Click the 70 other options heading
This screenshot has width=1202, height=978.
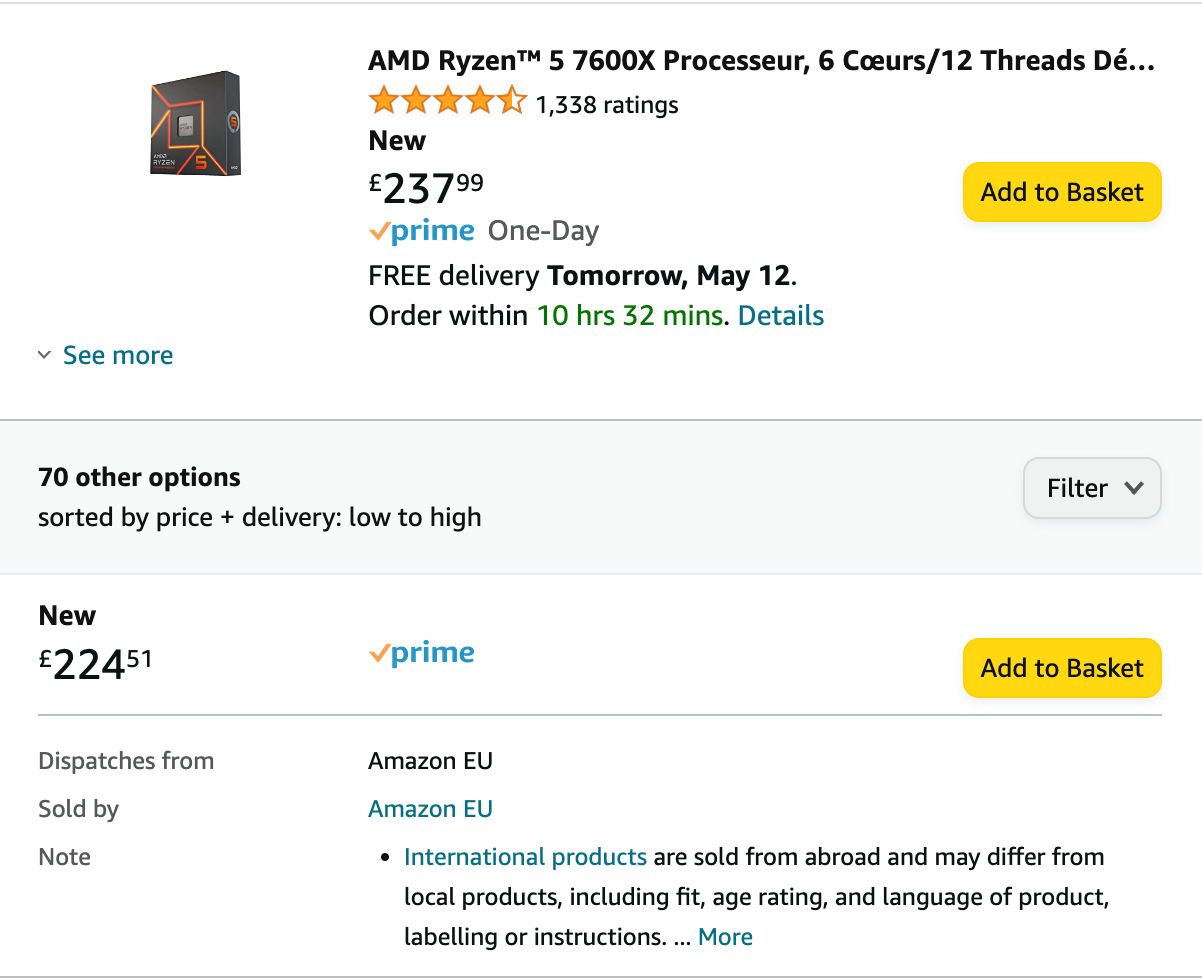pos(140,477)
